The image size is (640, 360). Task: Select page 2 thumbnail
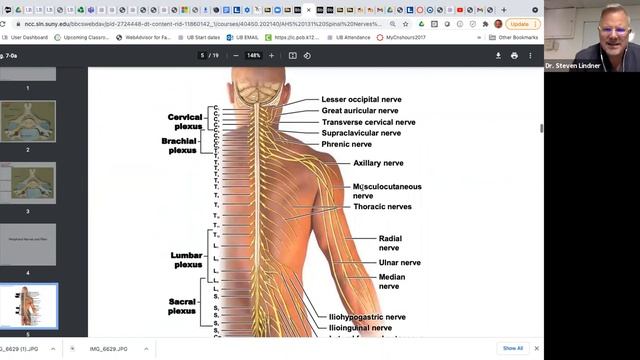coord(28,121)
